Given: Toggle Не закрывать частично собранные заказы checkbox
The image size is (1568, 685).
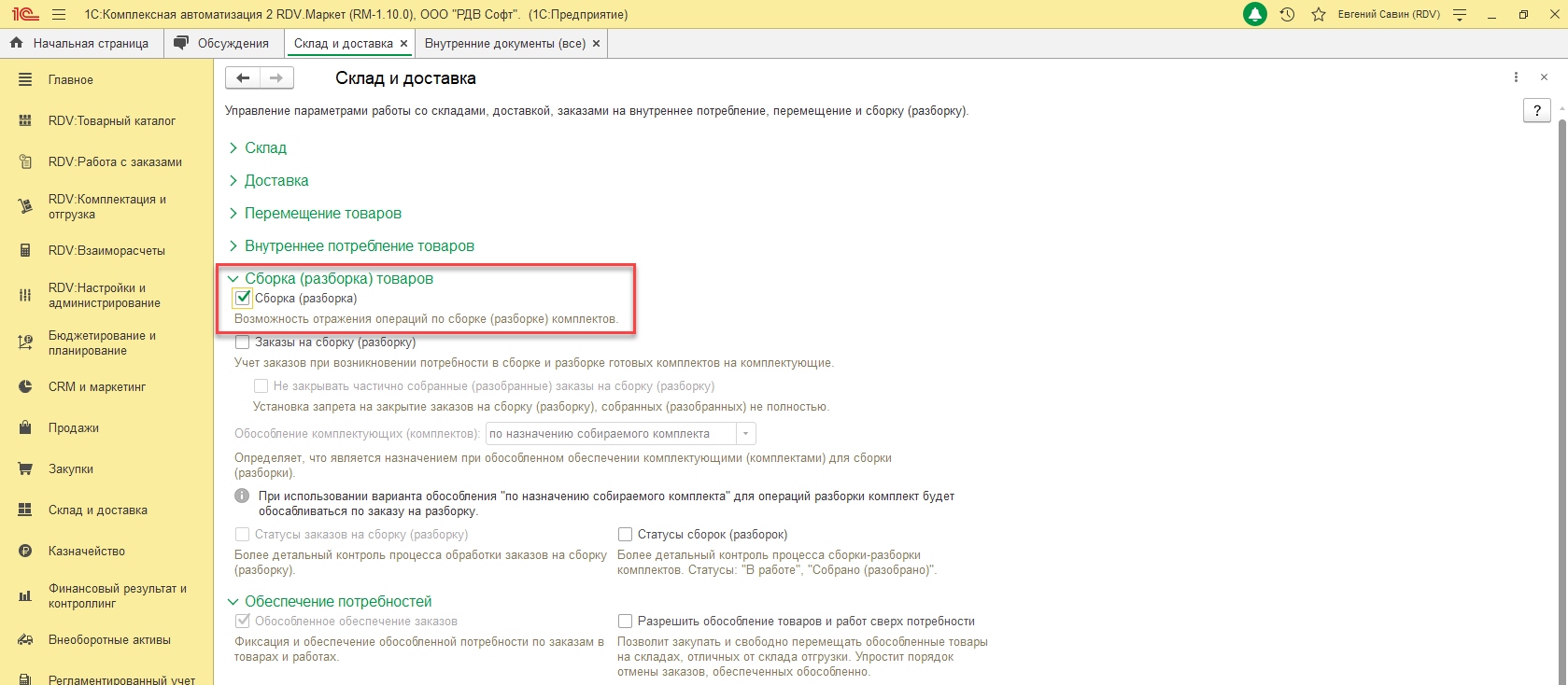Looking at the screenshot, I should (x=261, y=386).
